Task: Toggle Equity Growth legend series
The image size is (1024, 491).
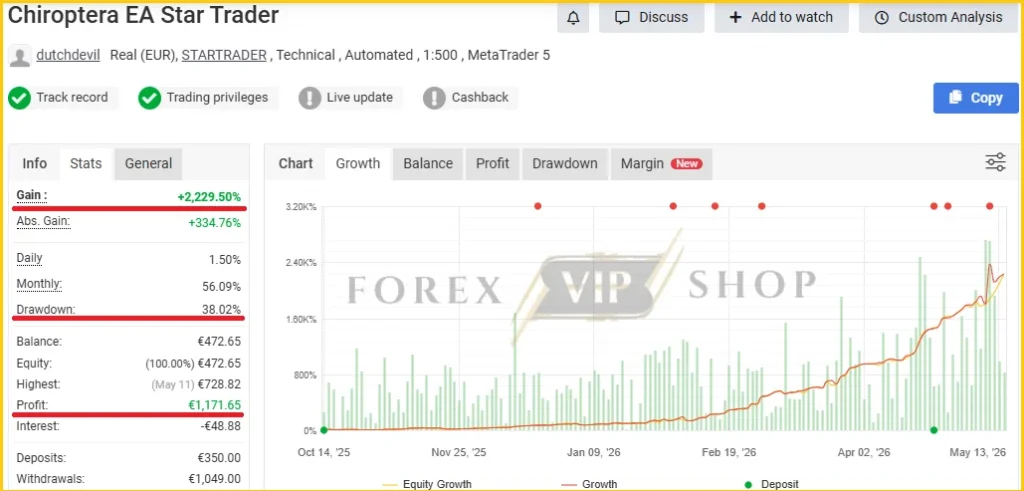Action: point(426,484)
